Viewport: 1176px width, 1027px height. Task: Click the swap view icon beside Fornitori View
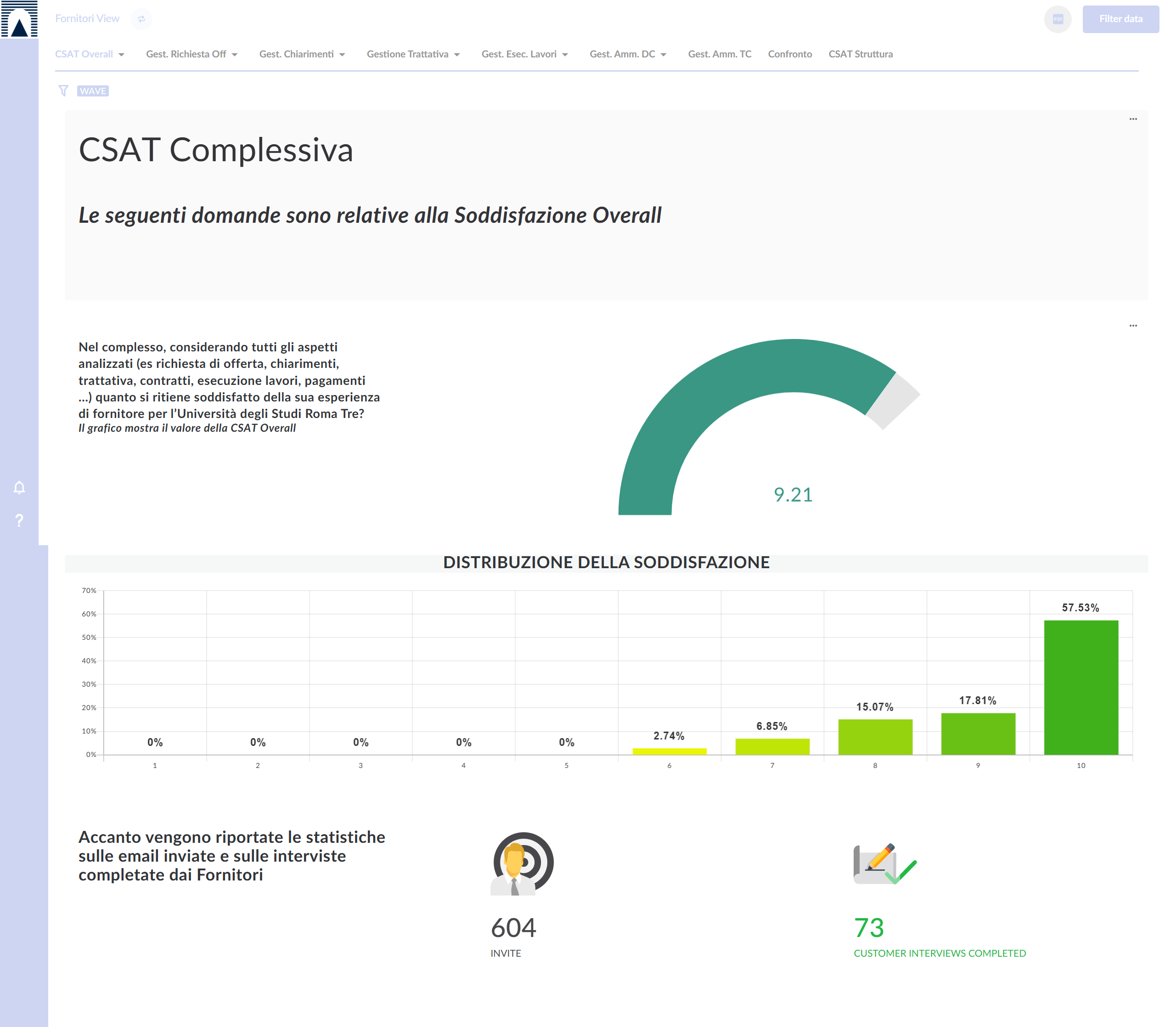[141, 19]
